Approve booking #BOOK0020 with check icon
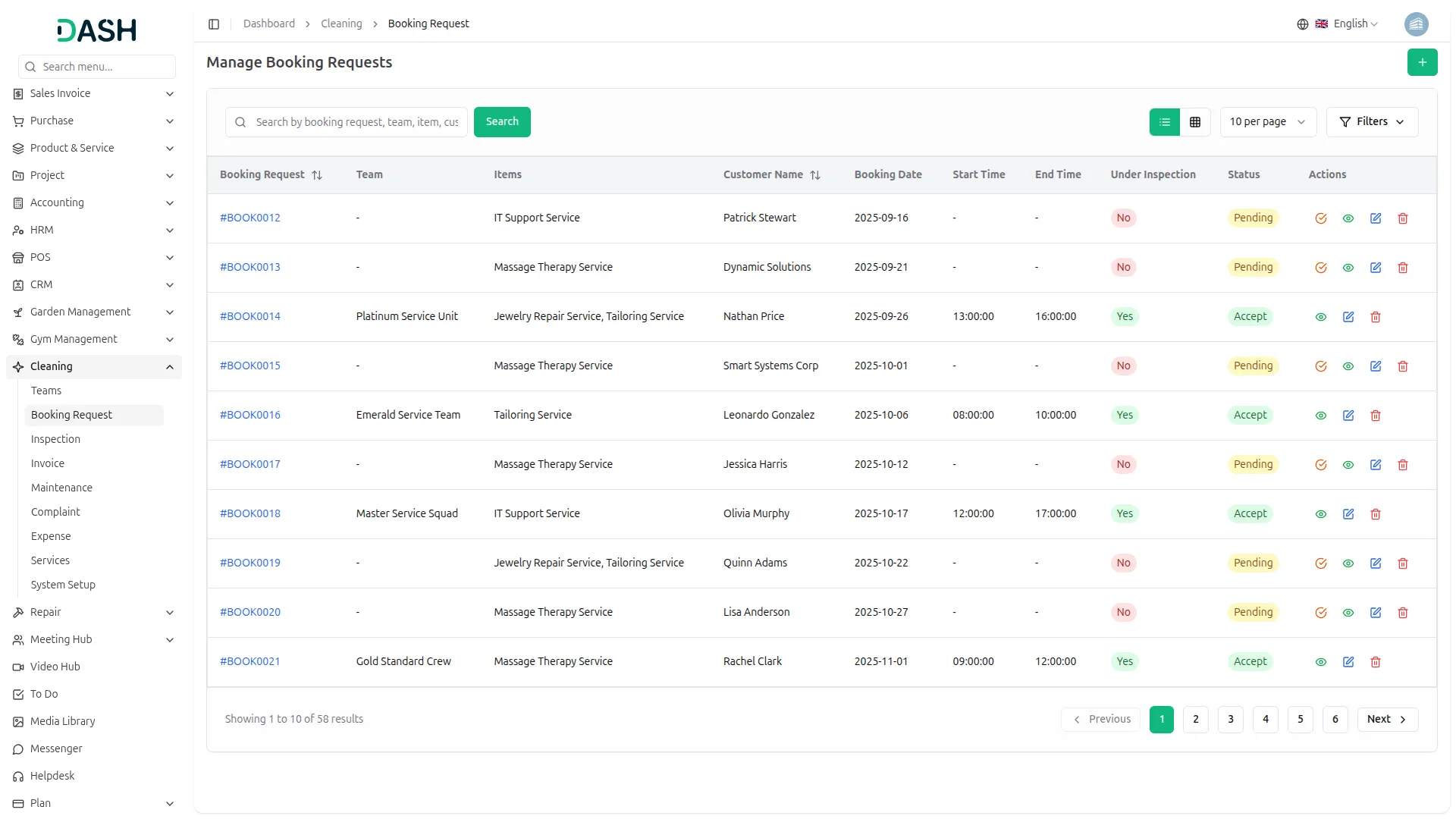 point(1320,613)
